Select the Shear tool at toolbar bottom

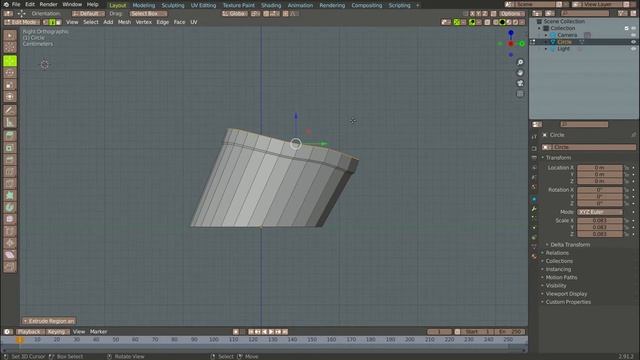pyautogui.click(x=10, y=254)
